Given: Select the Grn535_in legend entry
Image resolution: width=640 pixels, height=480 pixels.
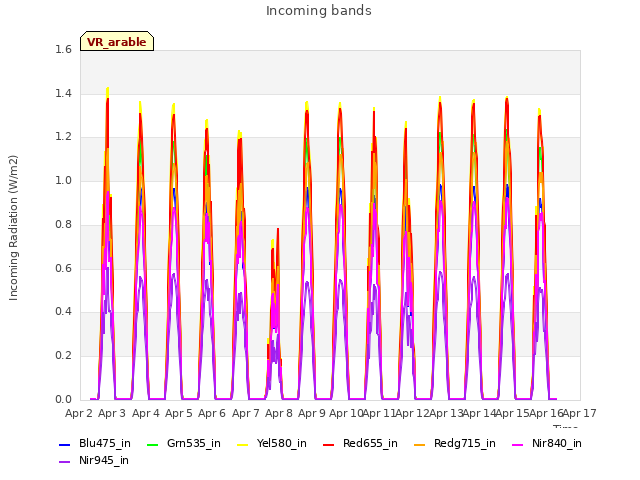Looking at the screenshot, I should tap(184, 443).
